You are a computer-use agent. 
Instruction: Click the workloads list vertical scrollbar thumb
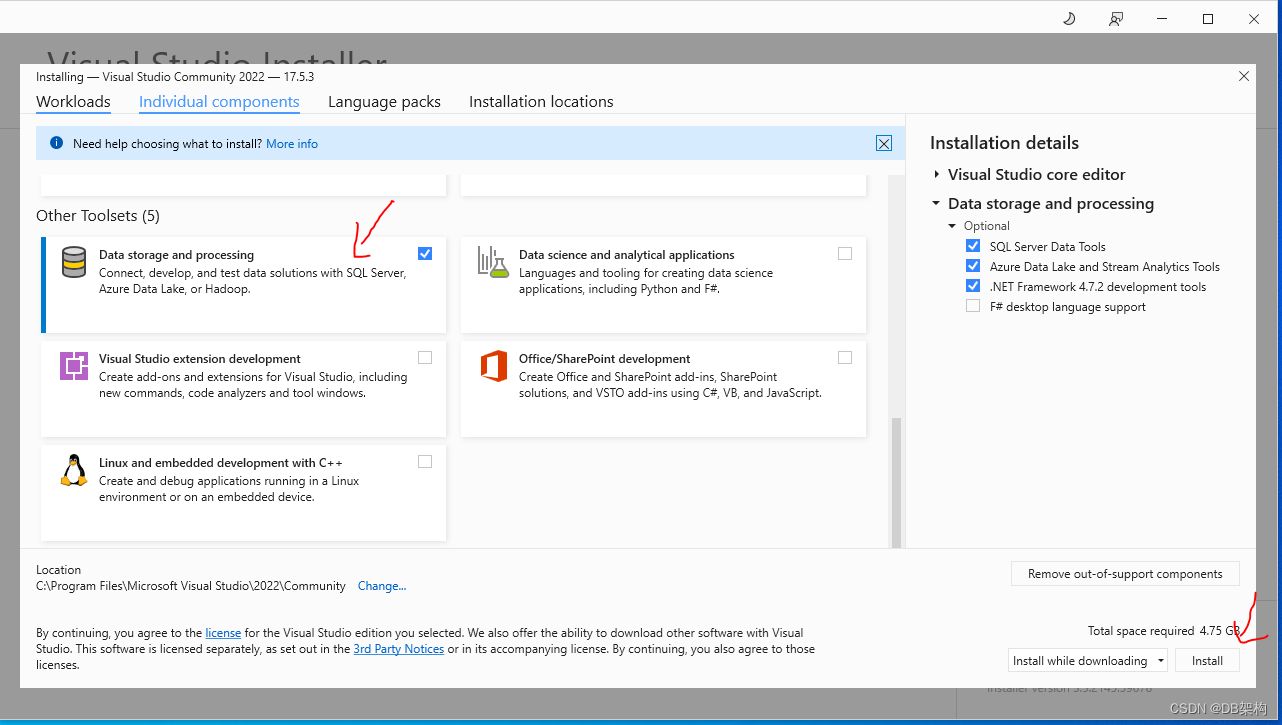tap(896, 481)
